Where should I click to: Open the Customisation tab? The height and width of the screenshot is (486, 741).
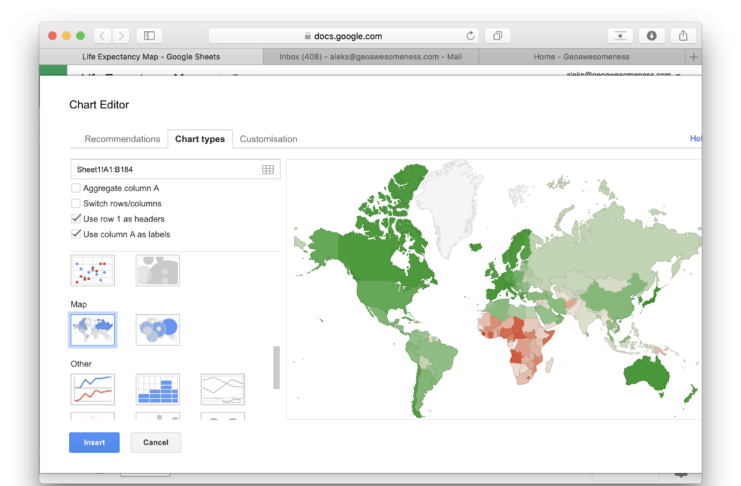[268, 139]
